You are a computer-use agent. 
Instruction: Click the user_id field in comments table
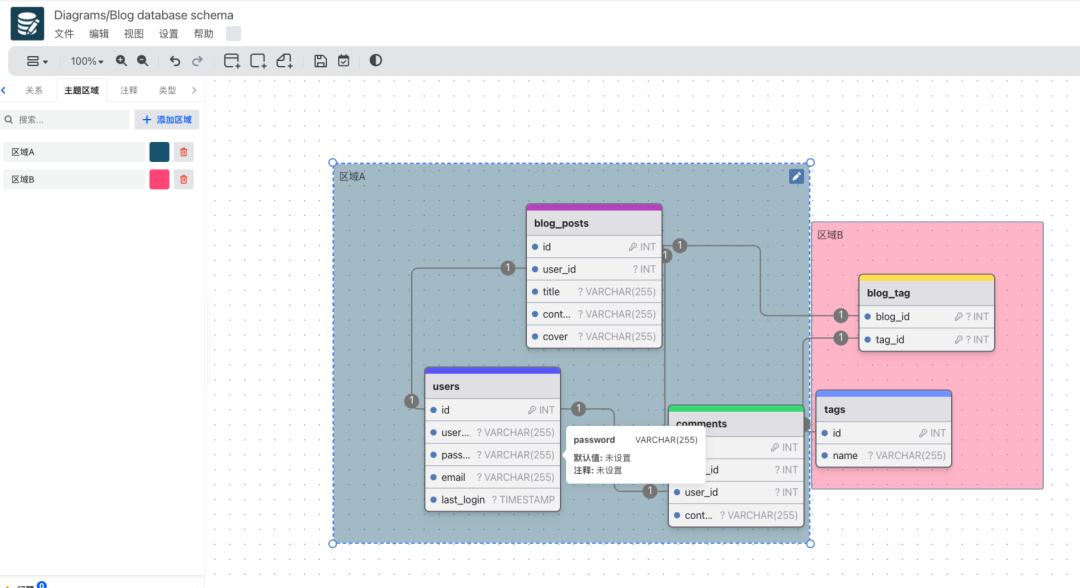(736, 492)
